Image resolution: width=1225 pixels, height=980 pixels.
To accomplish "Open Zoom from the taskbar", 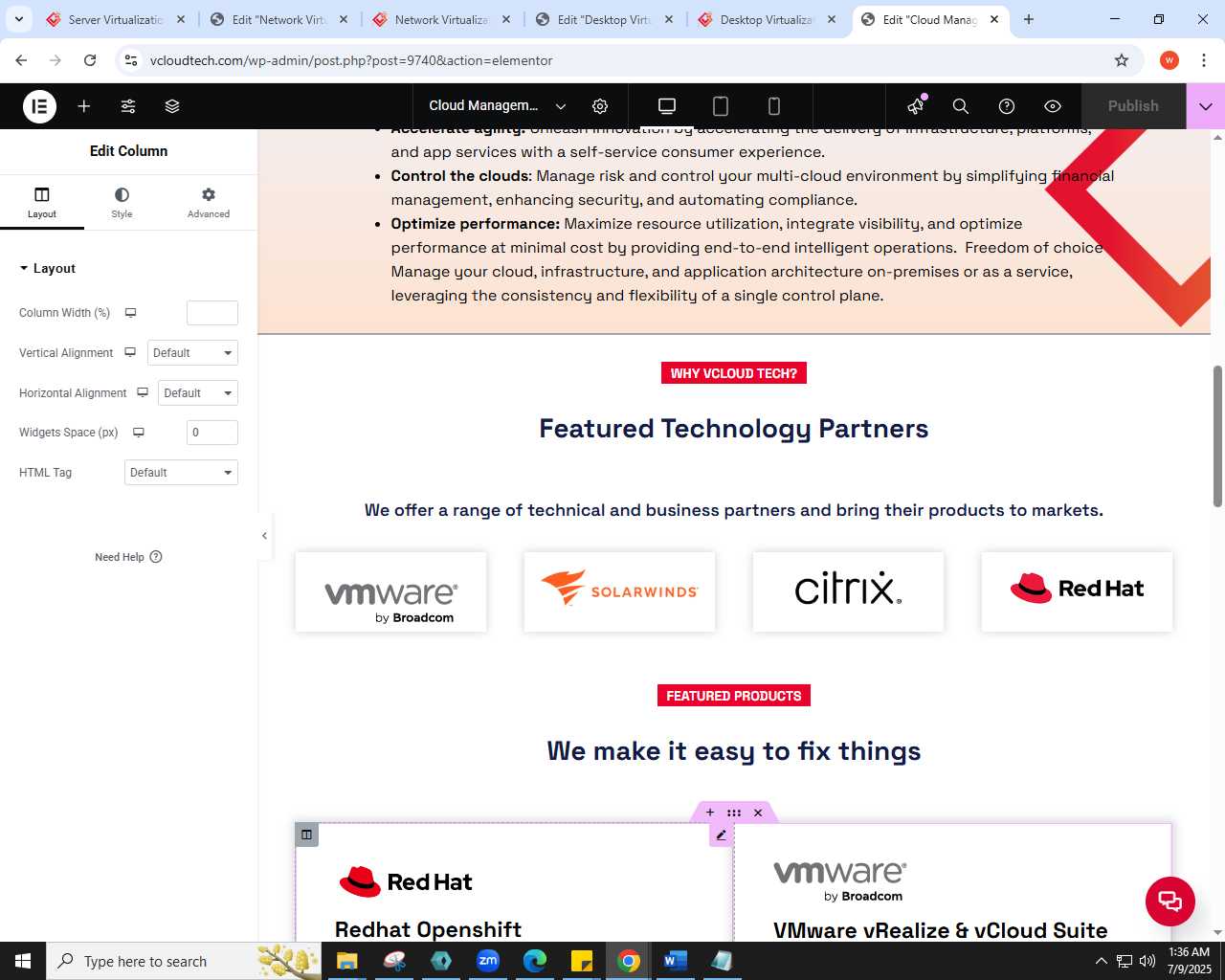I will (488, 961).
